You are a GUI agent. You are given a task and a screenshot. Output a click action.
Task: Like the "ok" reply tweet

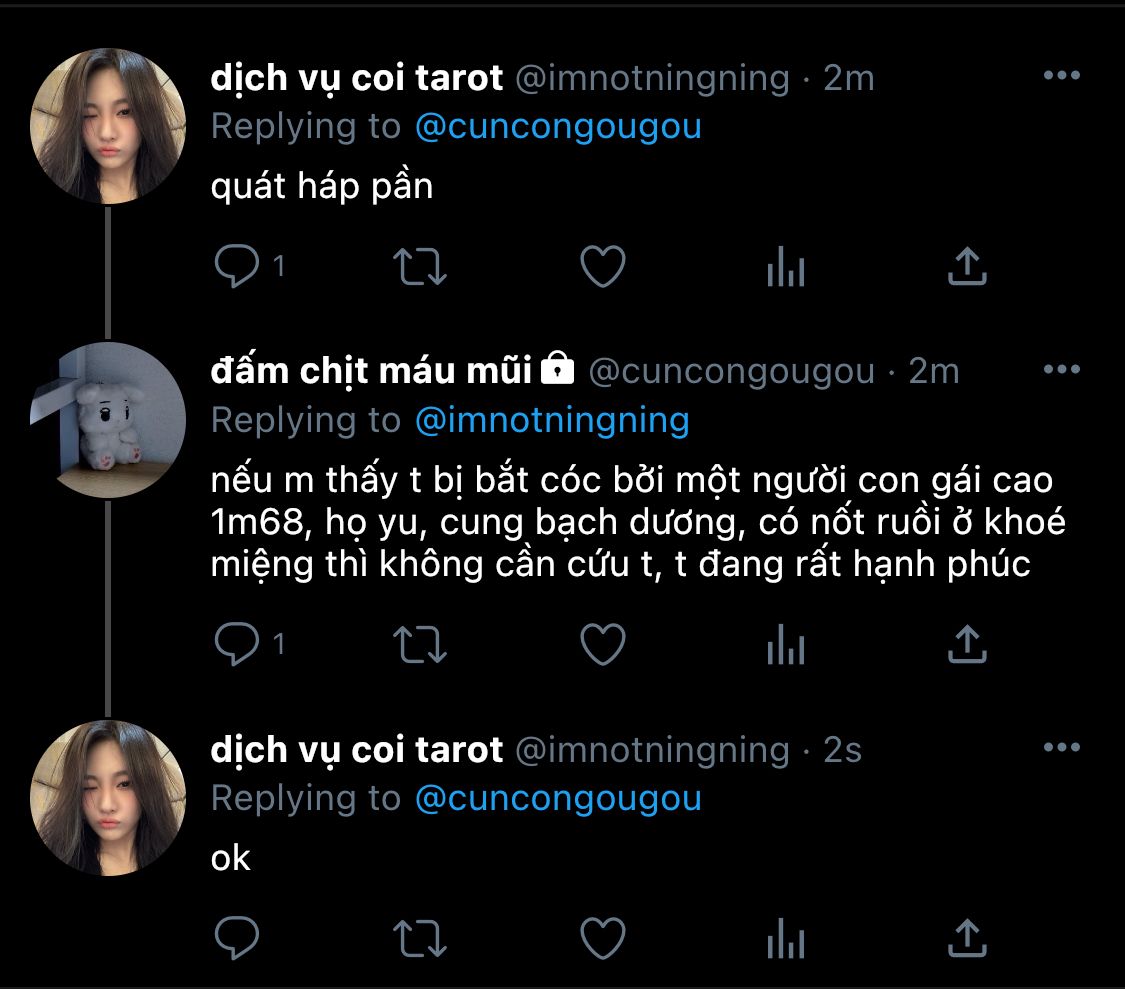pos(603,938)
